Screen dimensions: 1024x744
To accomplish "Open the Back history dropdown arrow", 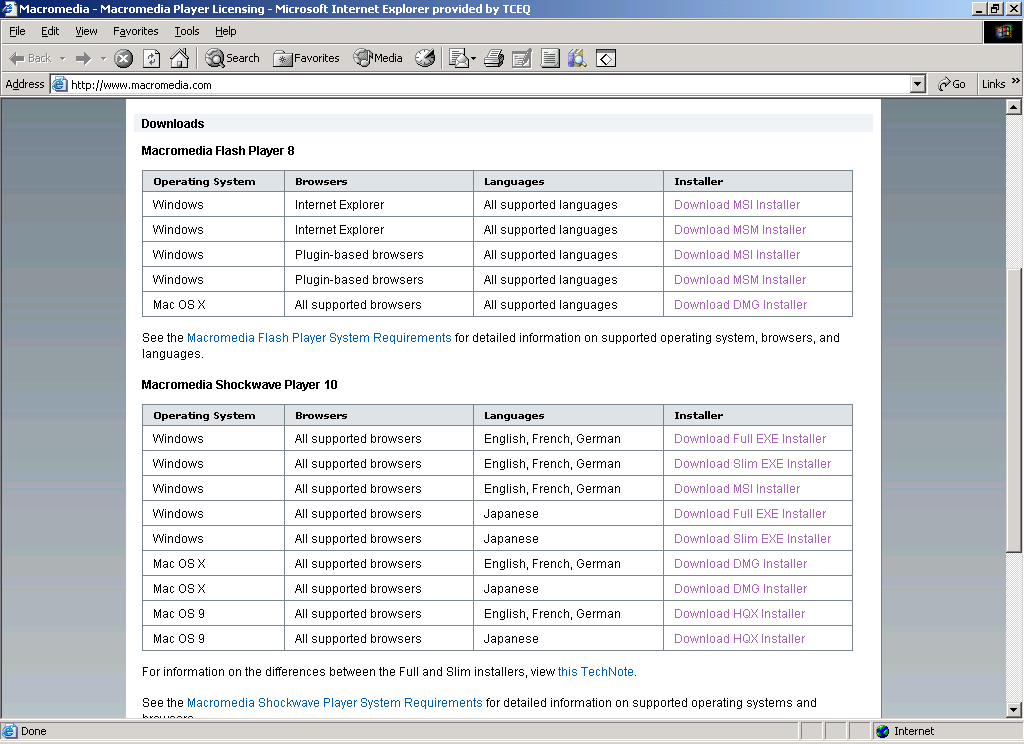I will tap(63, 58).
